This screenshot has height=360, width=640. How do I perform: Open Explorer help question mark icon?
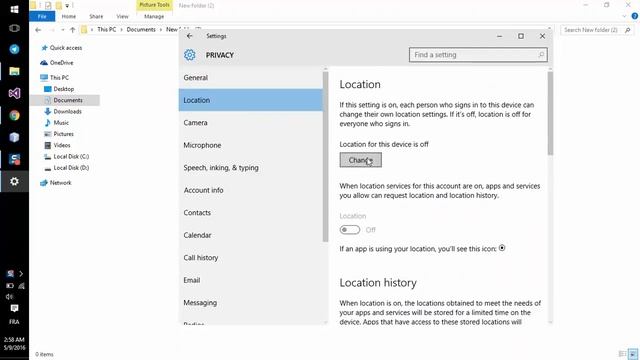(634, 16)
